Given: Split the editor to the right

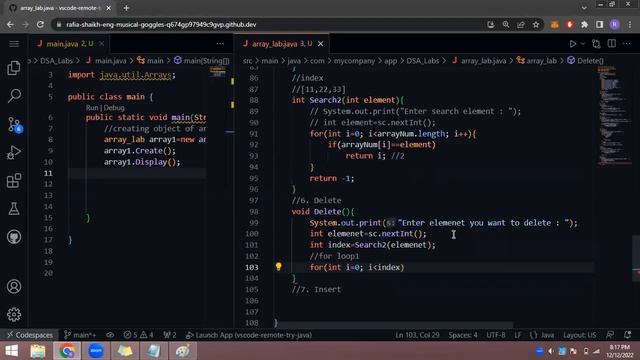Looking at the screenshot, I should (x=611, y=44).
